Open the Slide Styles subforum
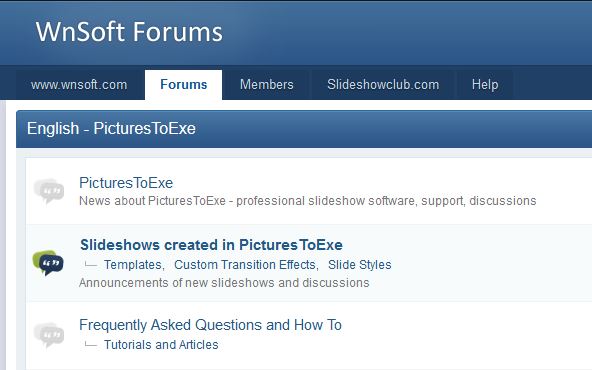This screenshot has height=370, width=592. (359, 265)
